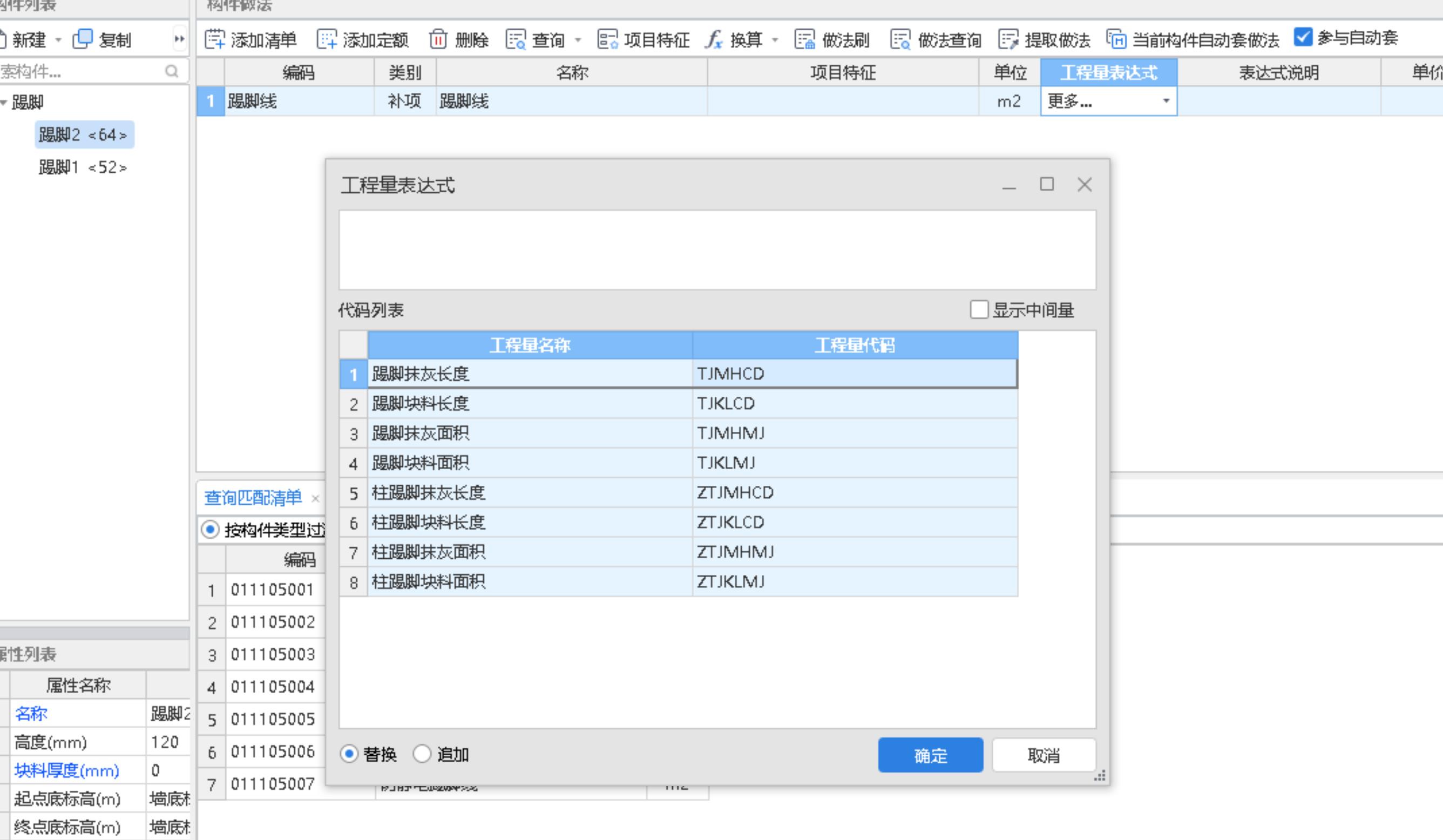Click the 做法查询 toolbar icon
The width and height of the screenshot is (1443, 840).
pos(901,39)
